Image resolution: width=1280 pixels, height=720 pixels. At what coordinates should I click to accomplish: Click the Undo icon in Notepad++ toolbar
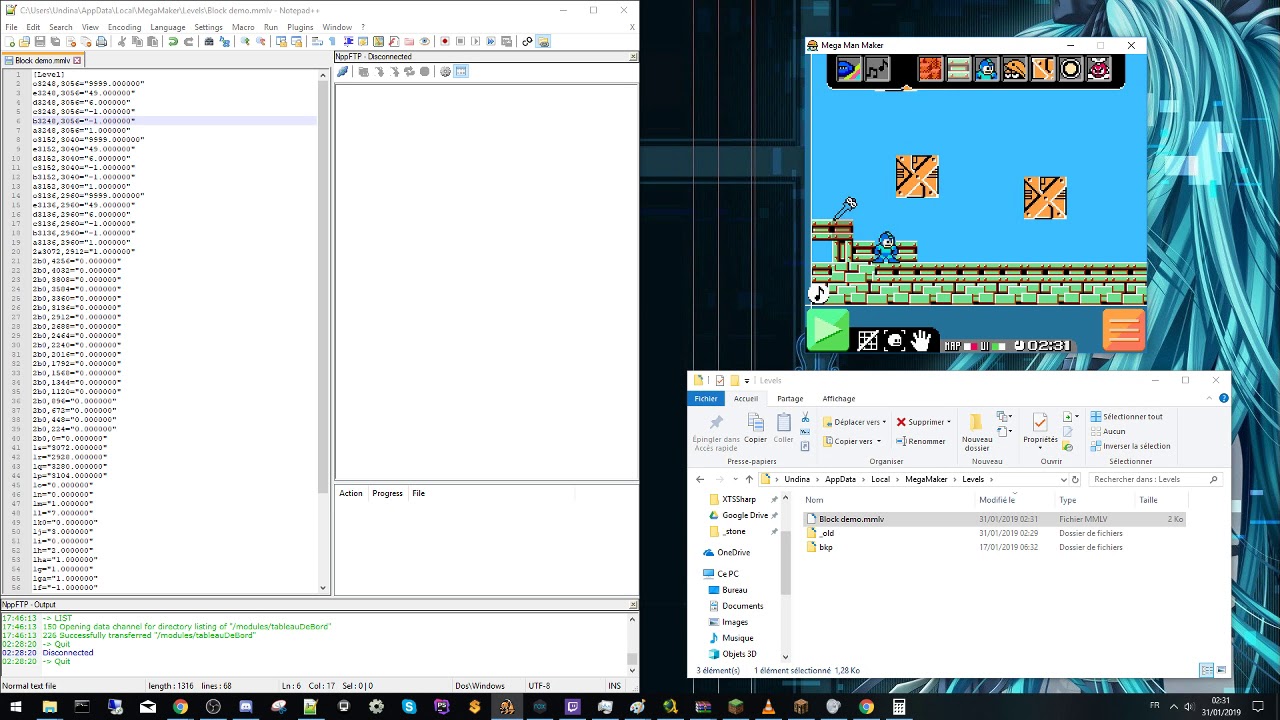pyautogui.click(x=173, y=41)
